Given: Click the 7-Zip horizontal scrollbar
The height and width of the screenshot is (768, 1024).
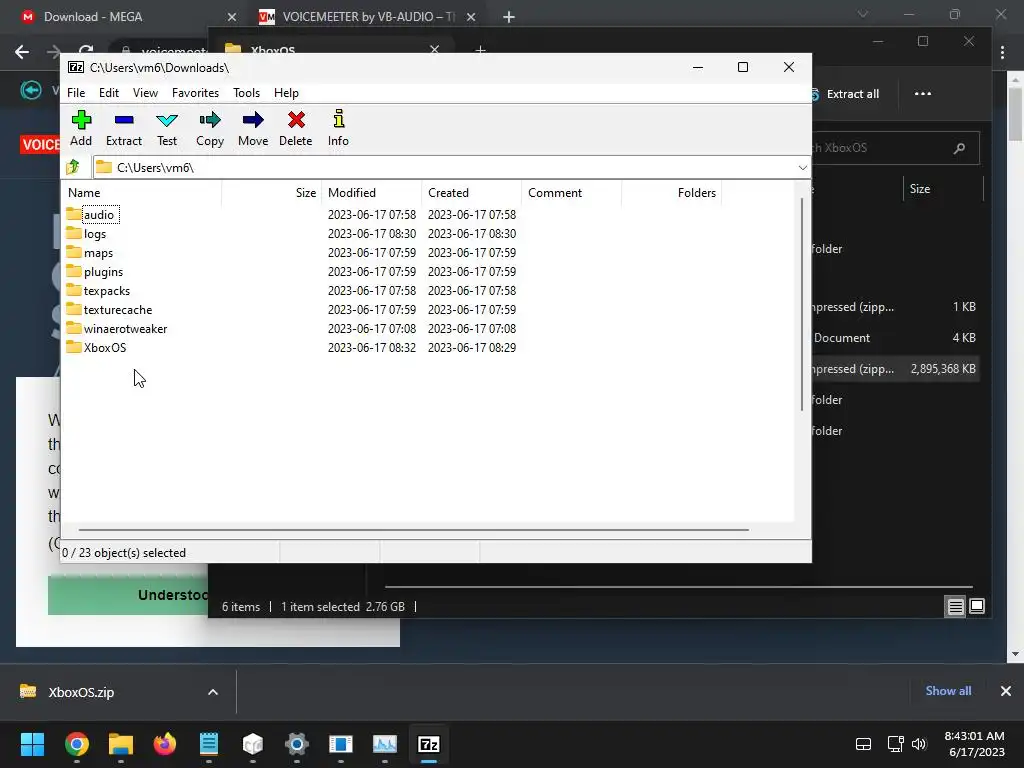Looking at the screenshot, I should point(413,530).
